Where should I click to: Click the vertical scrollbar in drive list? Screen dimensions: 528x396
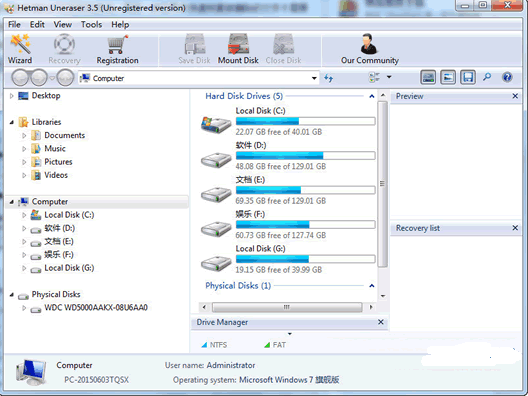pyautogui.click(x=383, y=184)
